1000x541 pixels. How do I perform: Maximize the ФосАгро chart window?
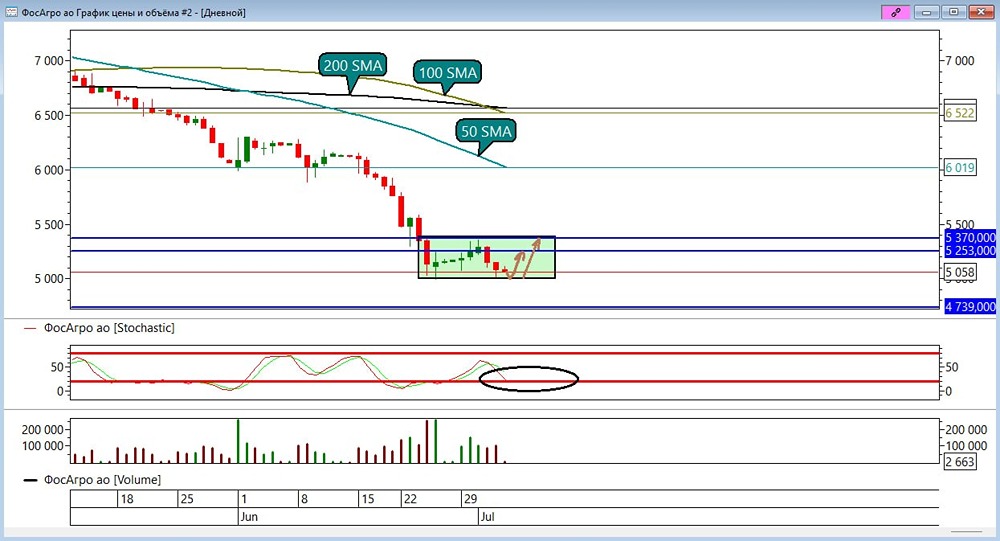click(x=954, y=12)
